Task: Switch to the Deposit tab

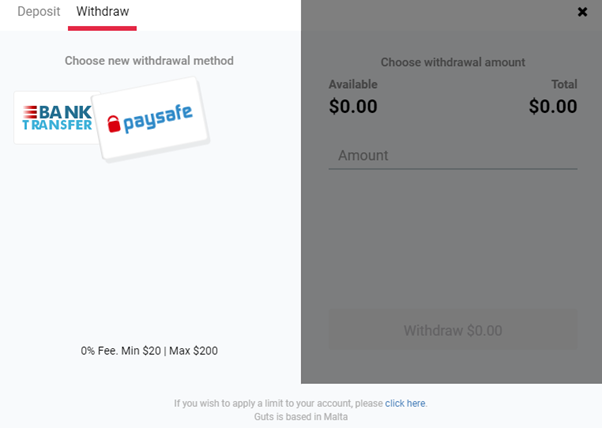Action: coord(39,12)
